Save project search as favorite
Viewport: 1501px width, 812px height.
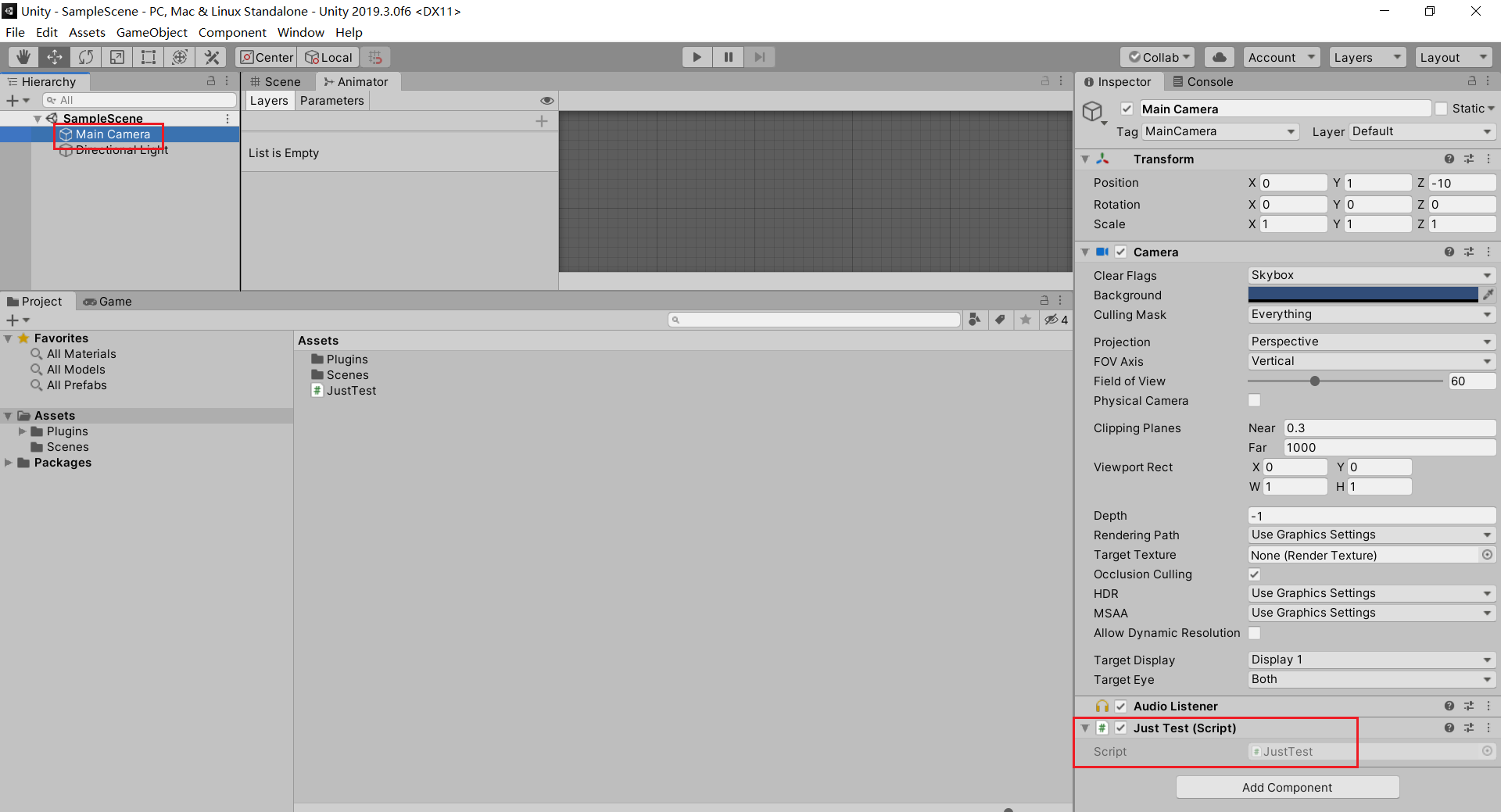[x=1026, y=320]
